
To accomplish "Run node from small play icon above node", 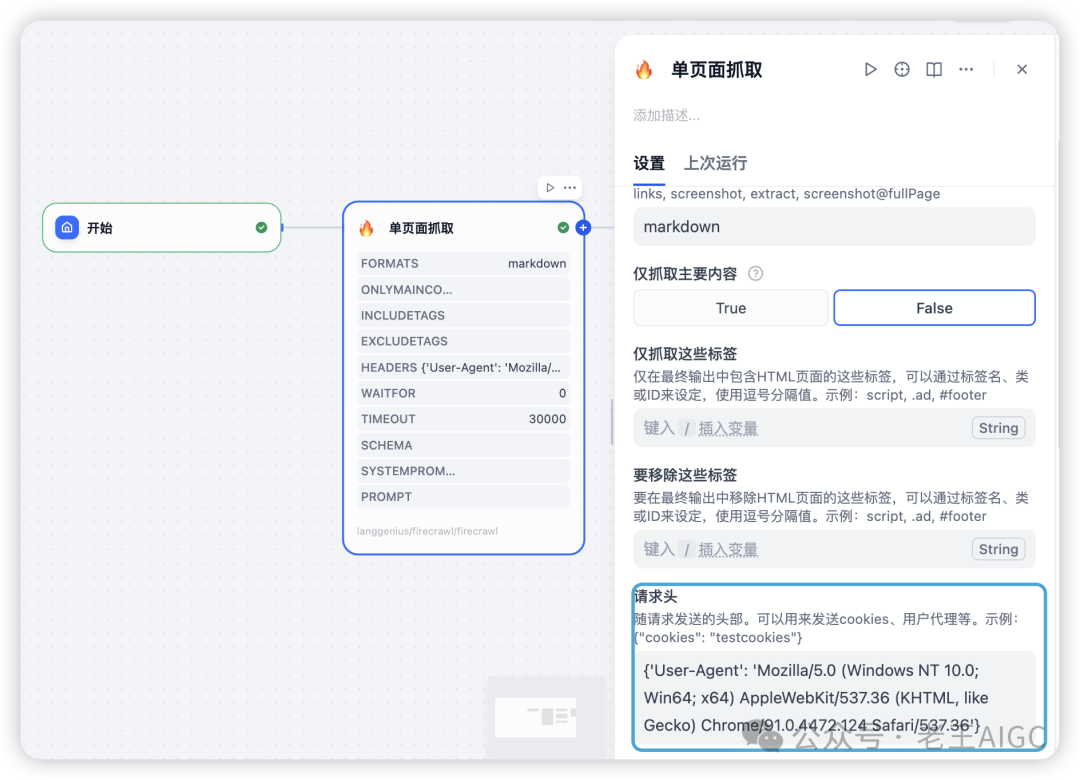I will pos(550,187).
